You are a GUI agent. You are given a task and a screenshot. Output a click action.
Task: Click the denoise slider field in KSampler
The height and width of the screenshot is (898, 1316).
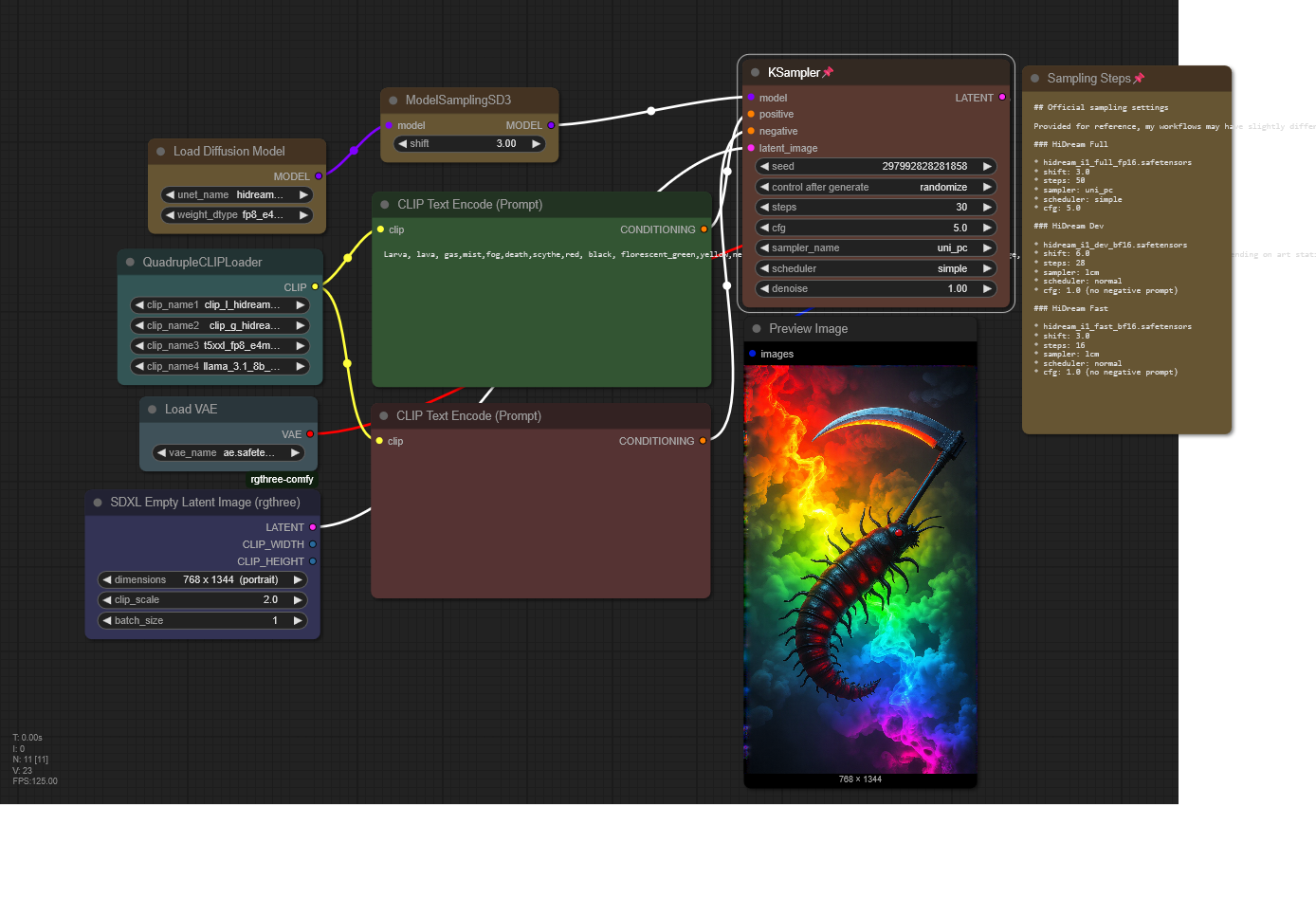click(x=875, y=289)
